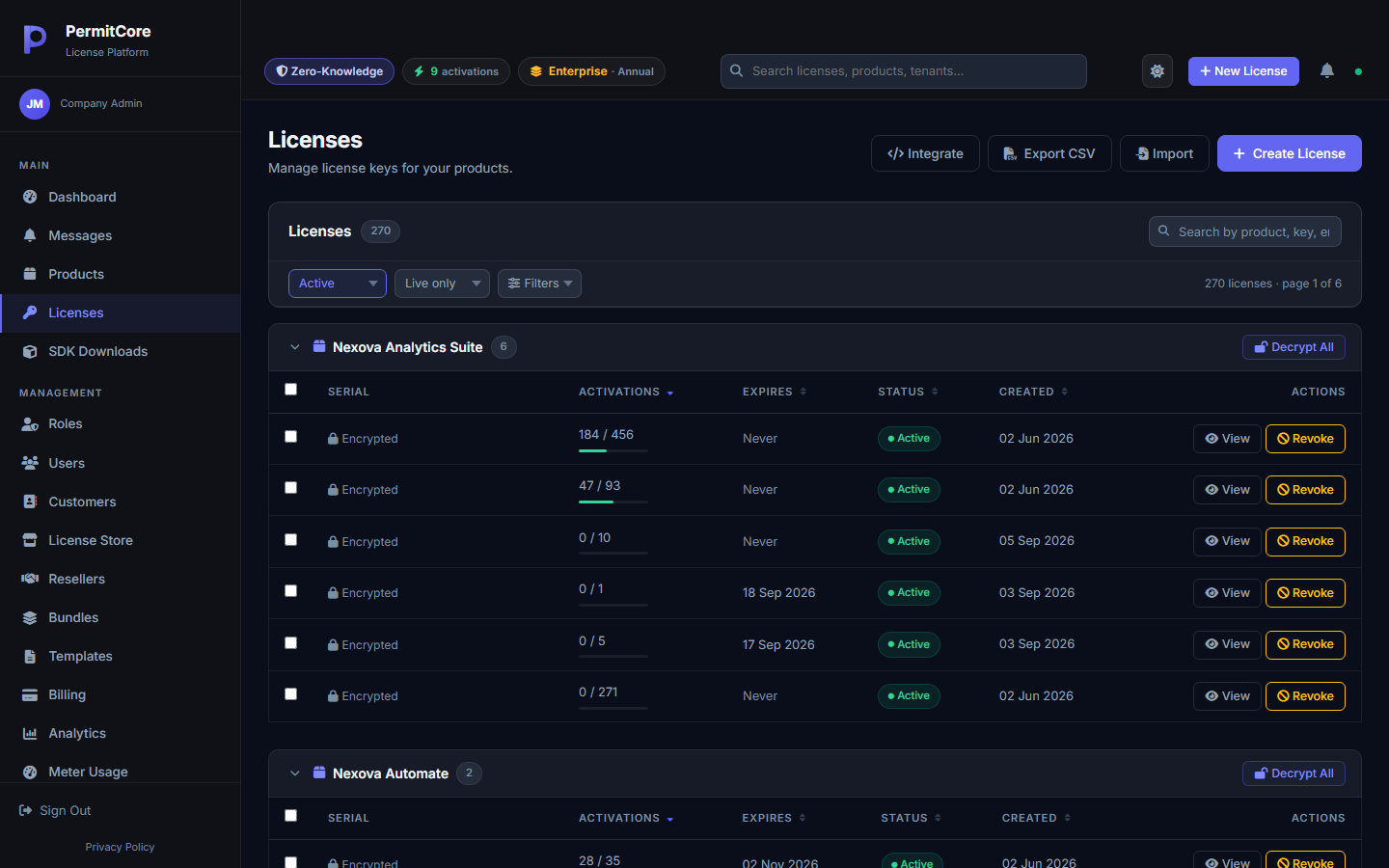This screenshot has width=1389, height=868.
Task: Focus the Search by product, key field
Action: point(1245,231)
